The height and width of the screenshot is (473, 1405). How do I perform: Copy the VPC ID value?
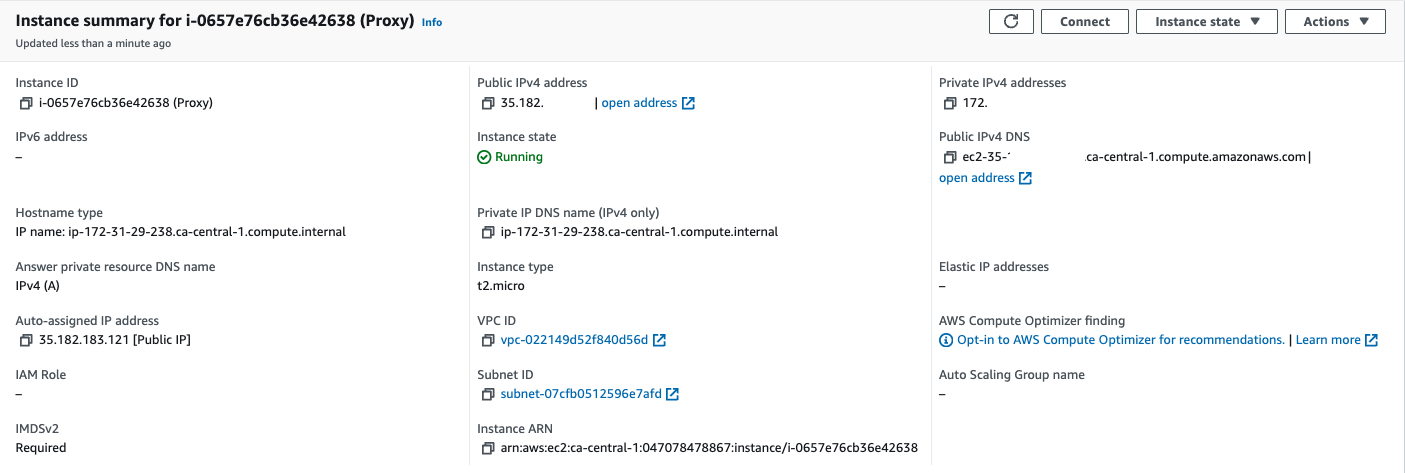click(x=488, y=341)
